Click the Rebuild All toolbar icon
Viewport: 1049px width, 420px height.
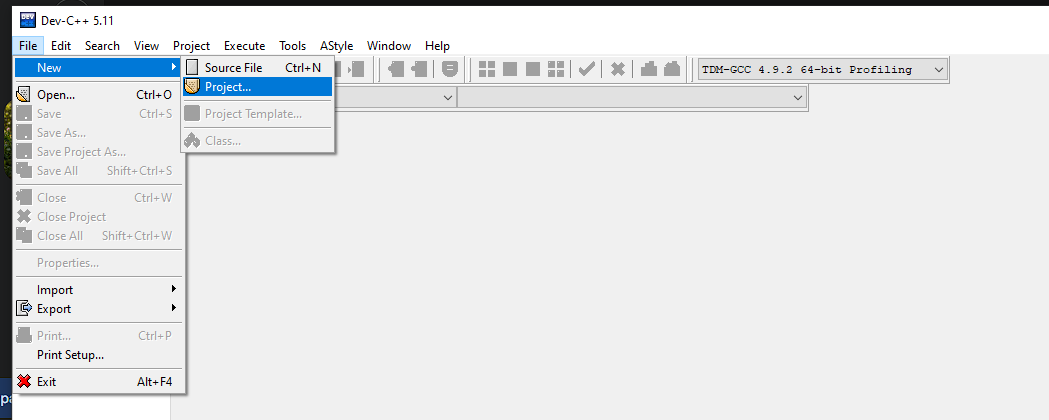point(556,69)
